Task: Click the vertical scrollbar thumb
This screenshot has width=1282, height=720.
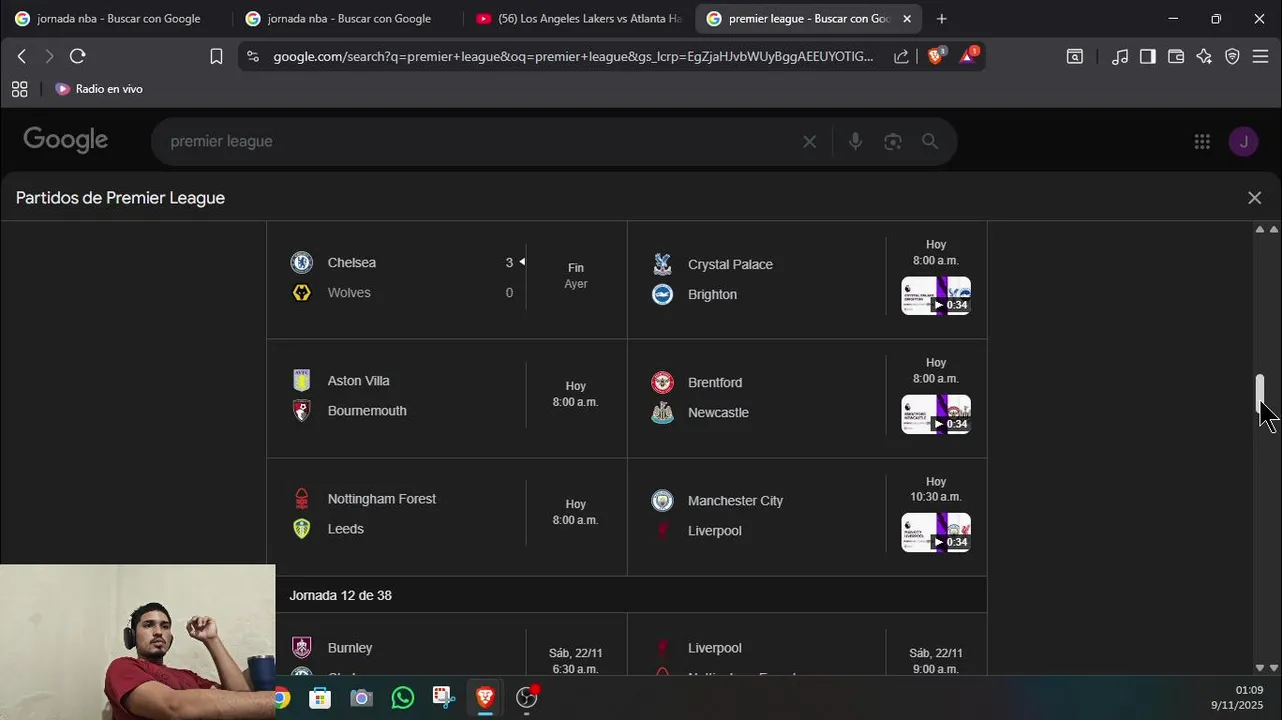Action: click(x=1260, y=393)
